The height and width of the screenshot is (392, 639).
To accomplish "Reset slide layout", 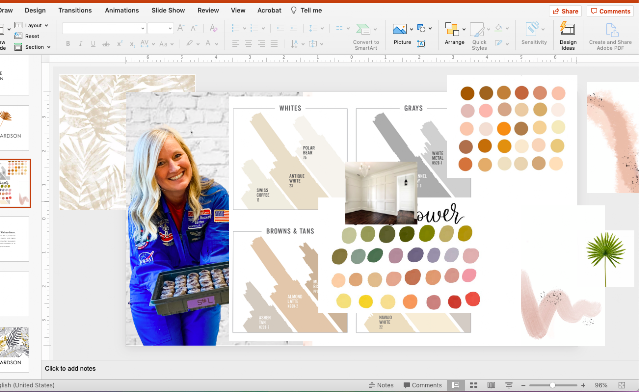I will pos(27,36).
